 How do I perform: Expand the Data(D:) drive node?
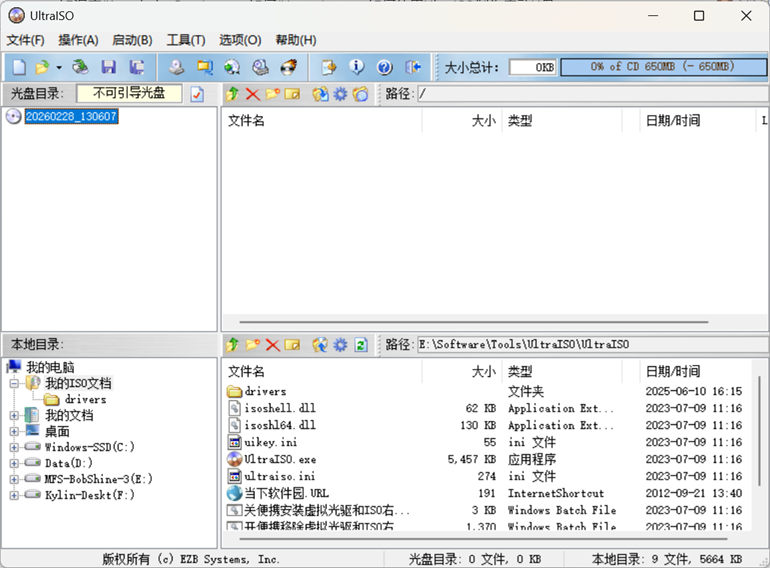pos(14,463)
